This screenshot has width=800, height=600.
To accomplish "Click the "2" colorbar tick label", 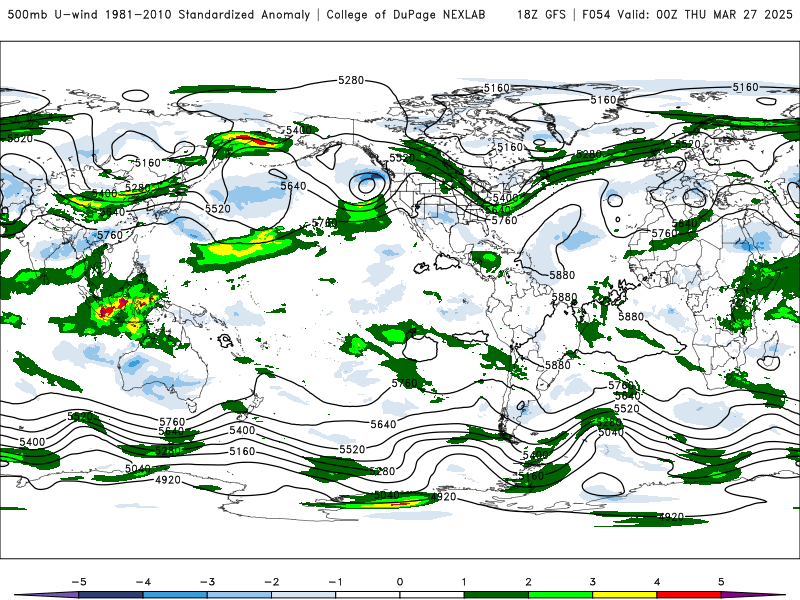I will click(x=528, y=582).
